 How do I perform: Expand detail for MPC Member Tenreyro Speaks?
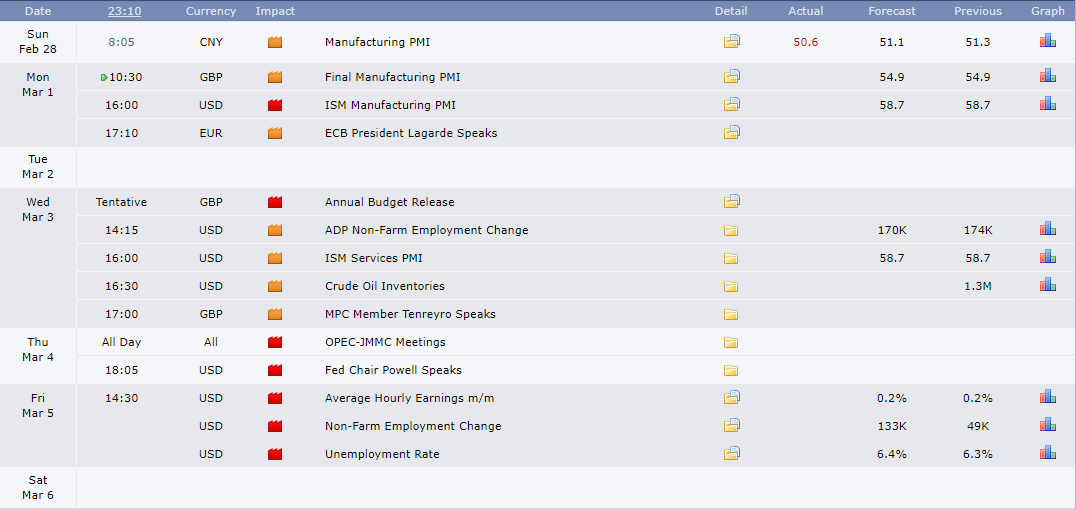(731, 314)
